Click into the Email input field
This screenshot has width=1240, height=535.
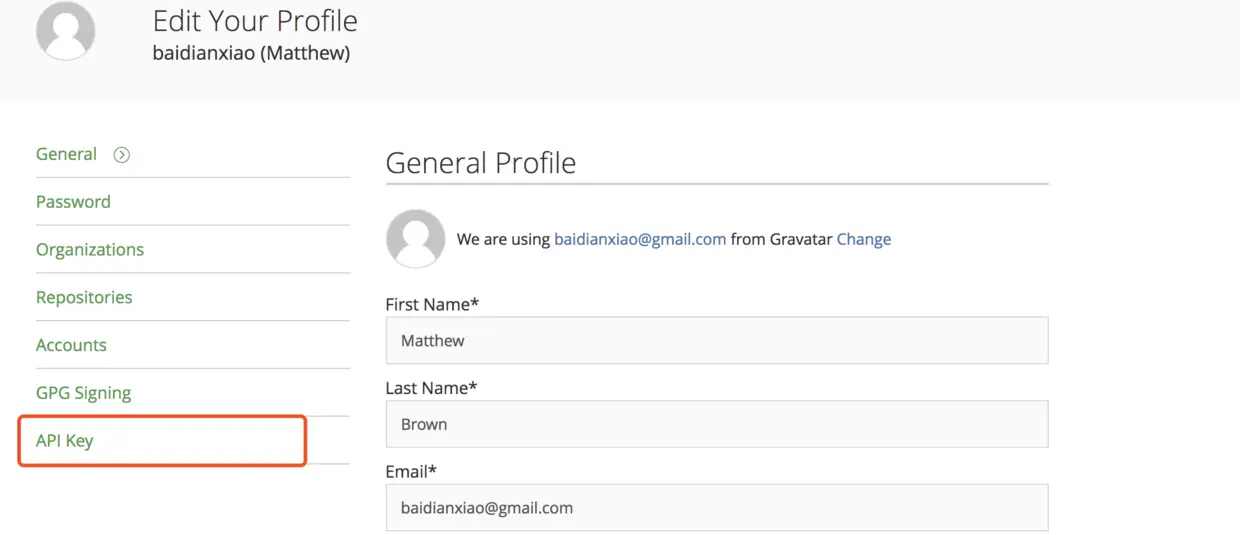[x=716, y=508]
